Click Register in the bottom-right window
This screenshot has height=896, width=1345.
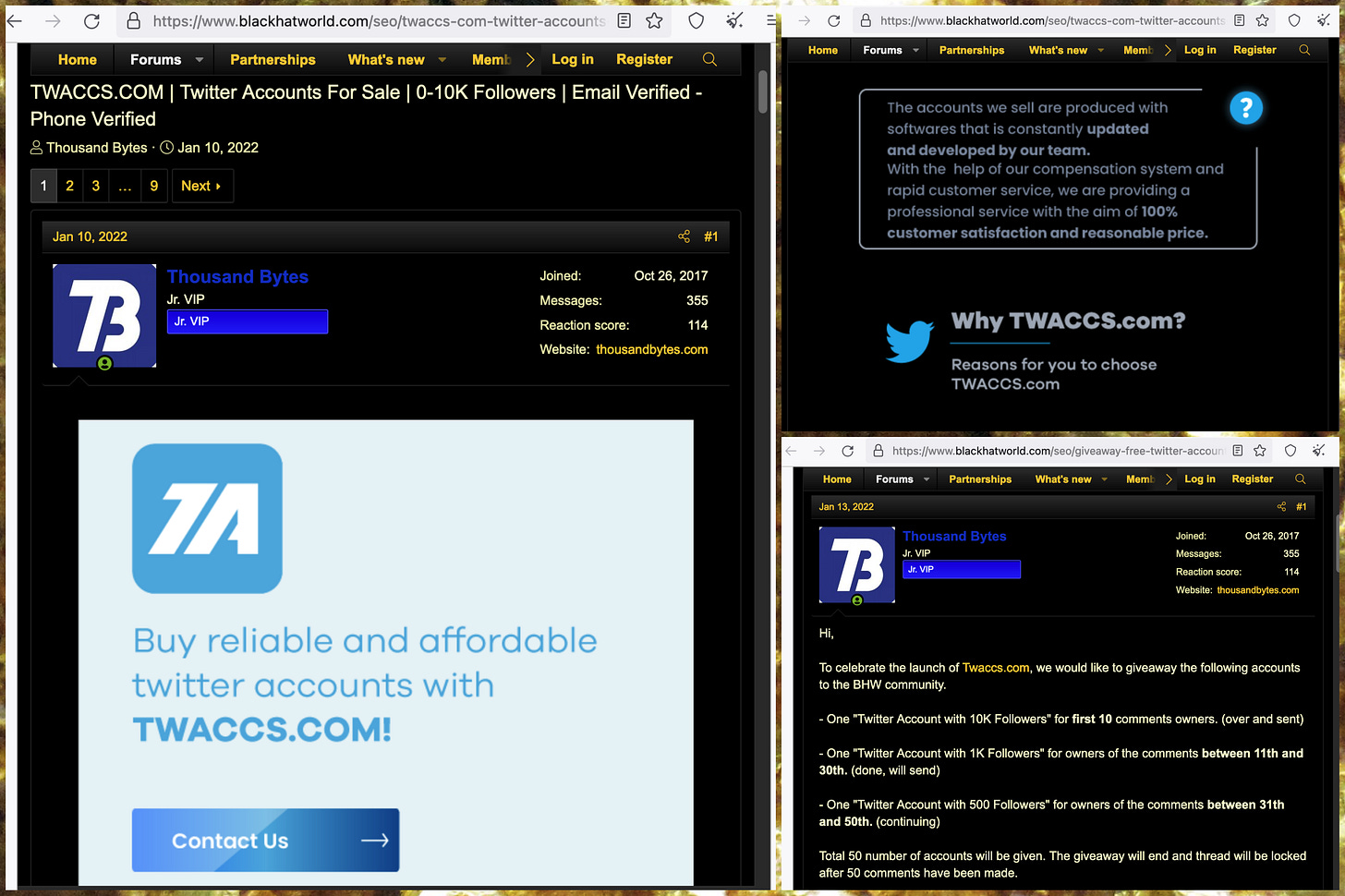coord(1252,478)
